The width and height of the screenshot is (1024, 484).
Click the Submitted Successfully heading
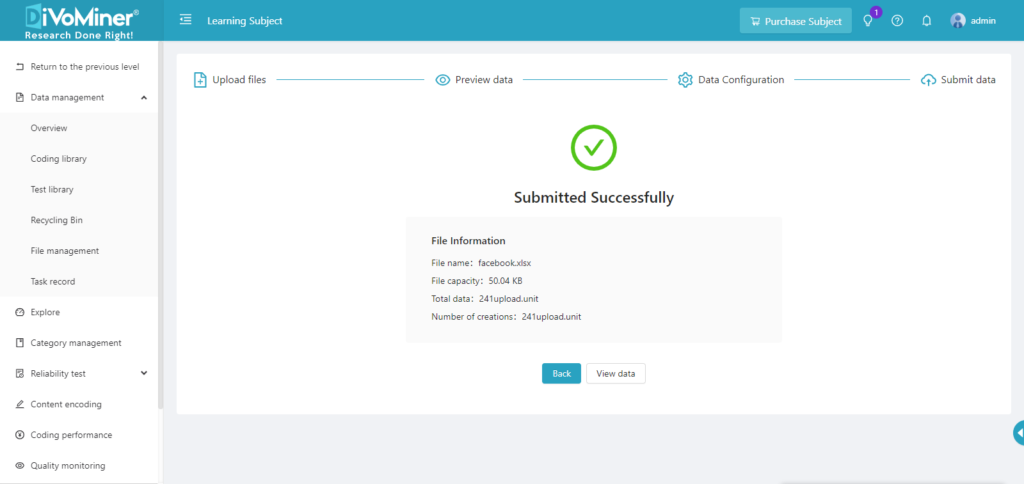(x=594, y=197)
